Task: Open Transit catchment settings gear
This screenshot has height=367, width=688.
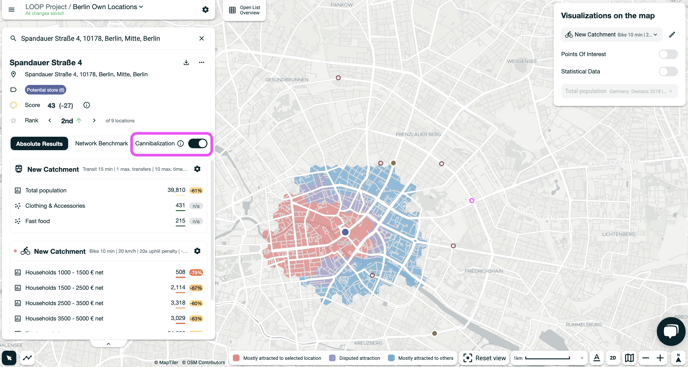Action: coord(197,169)
